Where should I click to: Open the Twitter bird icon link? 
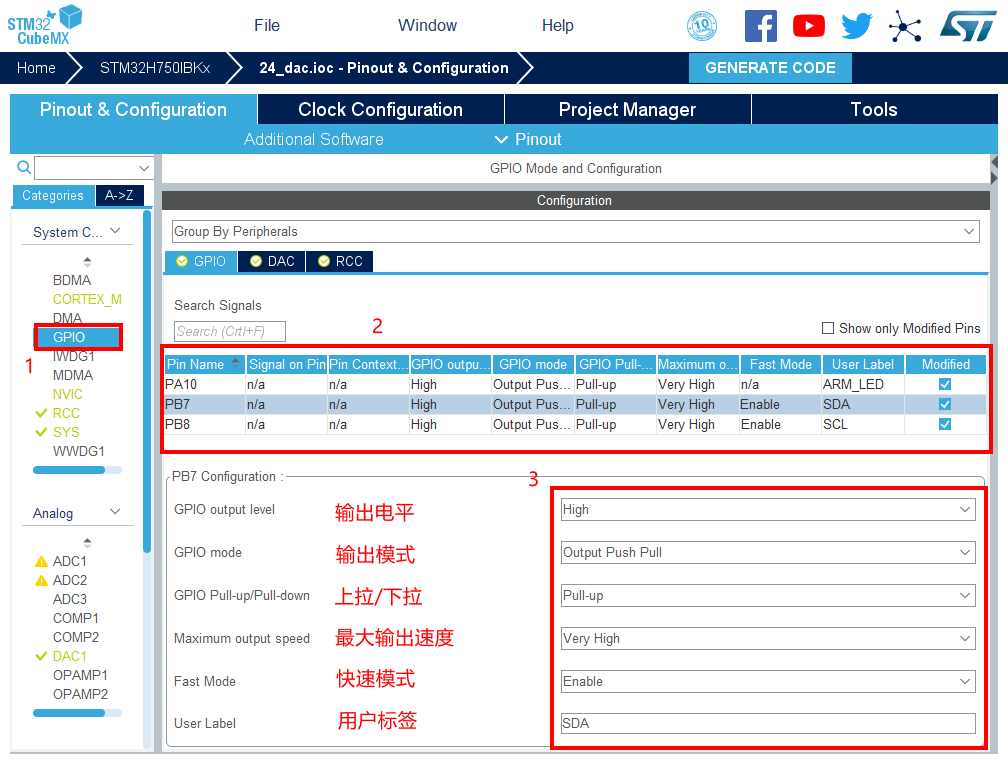856,26
